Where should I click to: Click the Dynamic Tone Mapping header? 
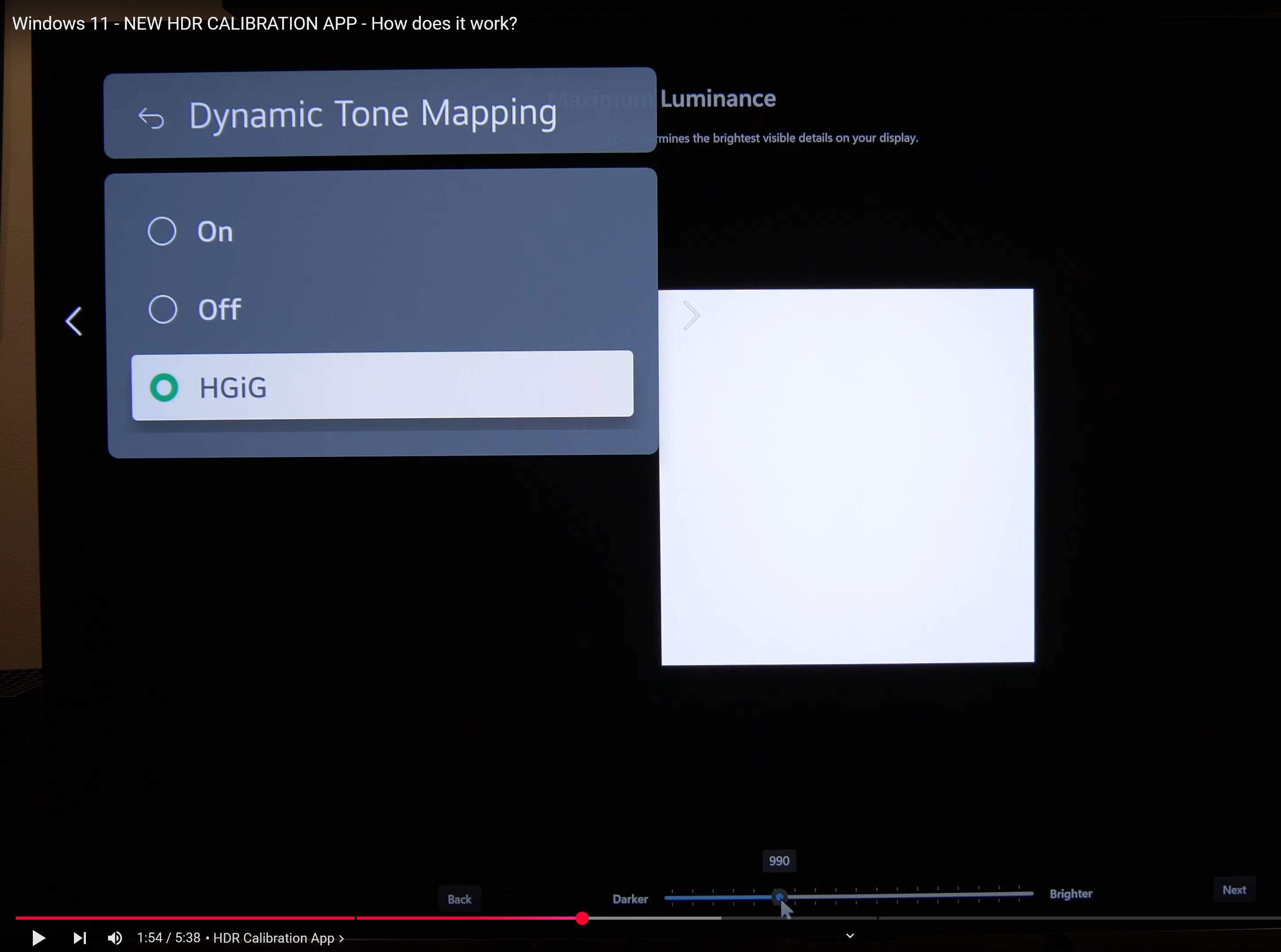[380, 113]
